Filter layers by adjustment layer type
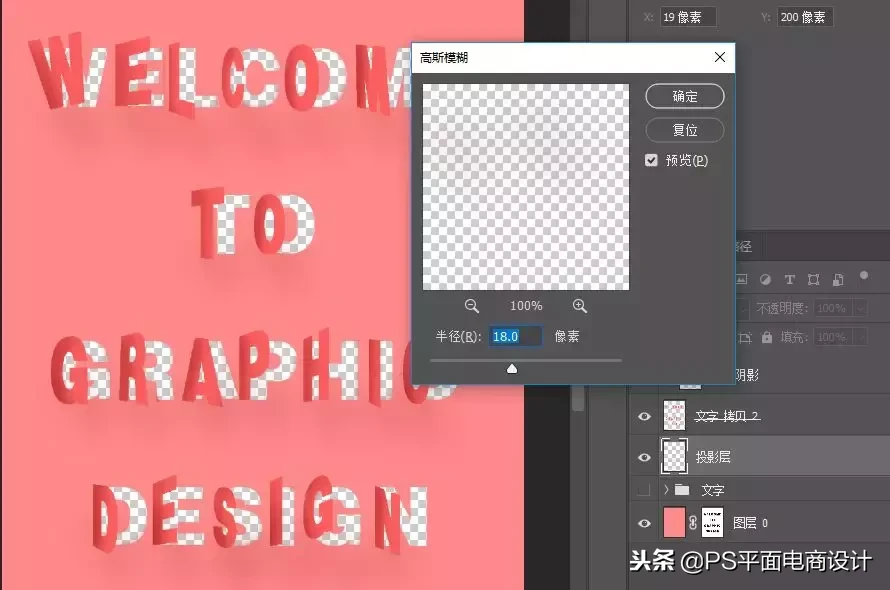 coord(765,279)
